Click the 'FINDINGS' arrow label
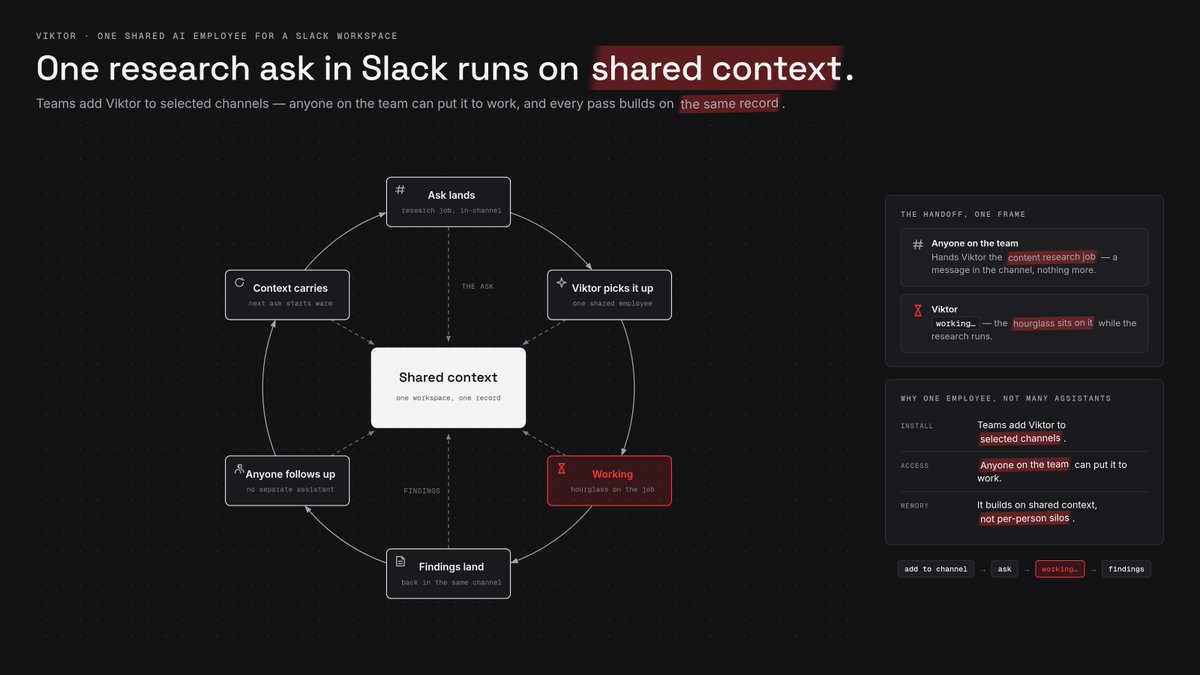 coord(422,491)
